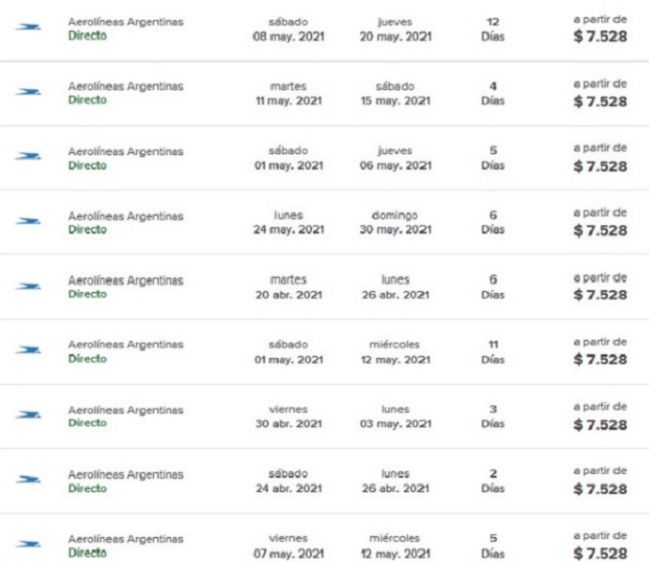Click the 3 Días duration label
649x562 pixels.
click(493, 416)
